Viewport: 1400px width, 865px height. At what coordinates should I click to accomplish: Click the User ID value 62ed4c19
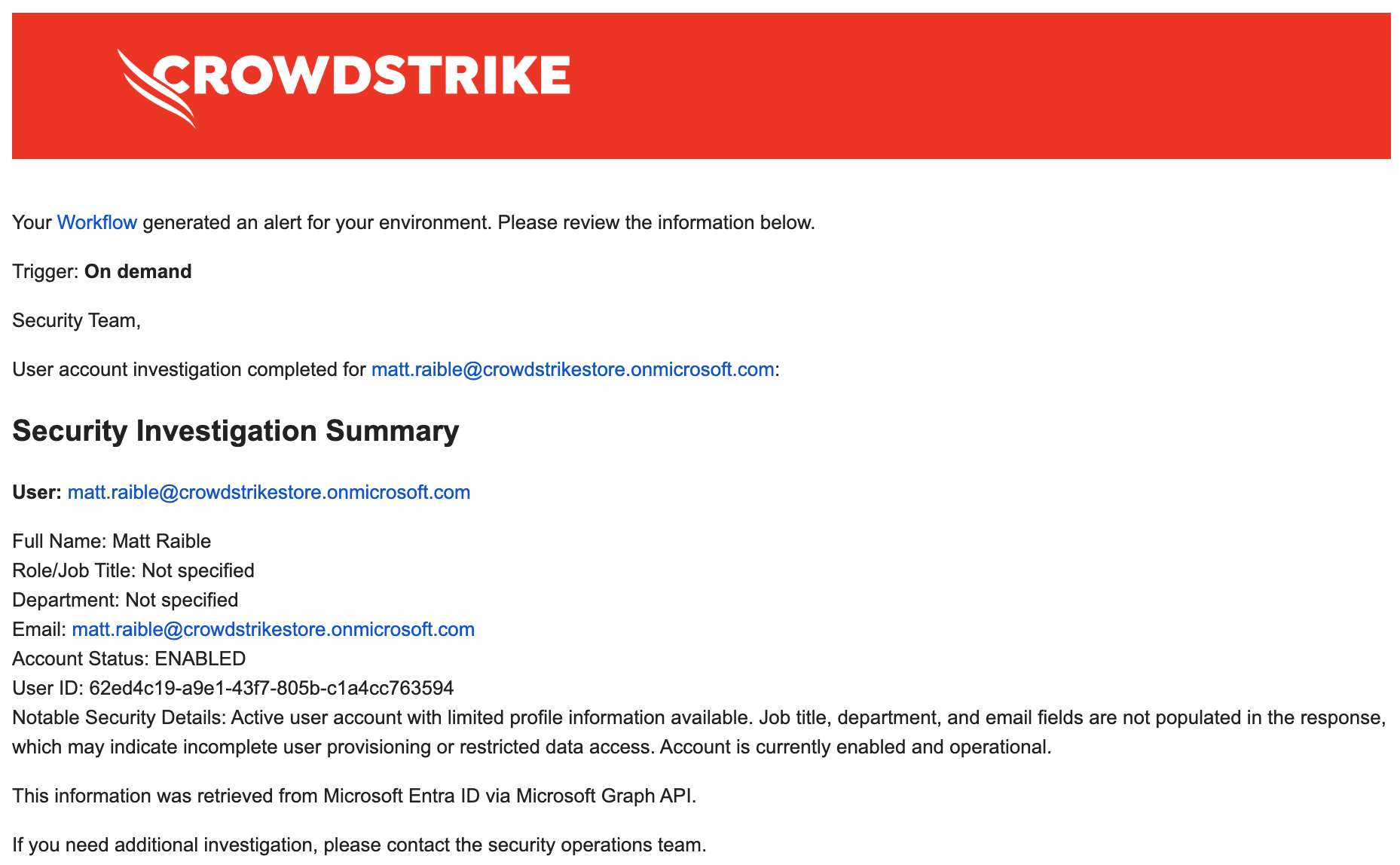[x=271, y=689]
